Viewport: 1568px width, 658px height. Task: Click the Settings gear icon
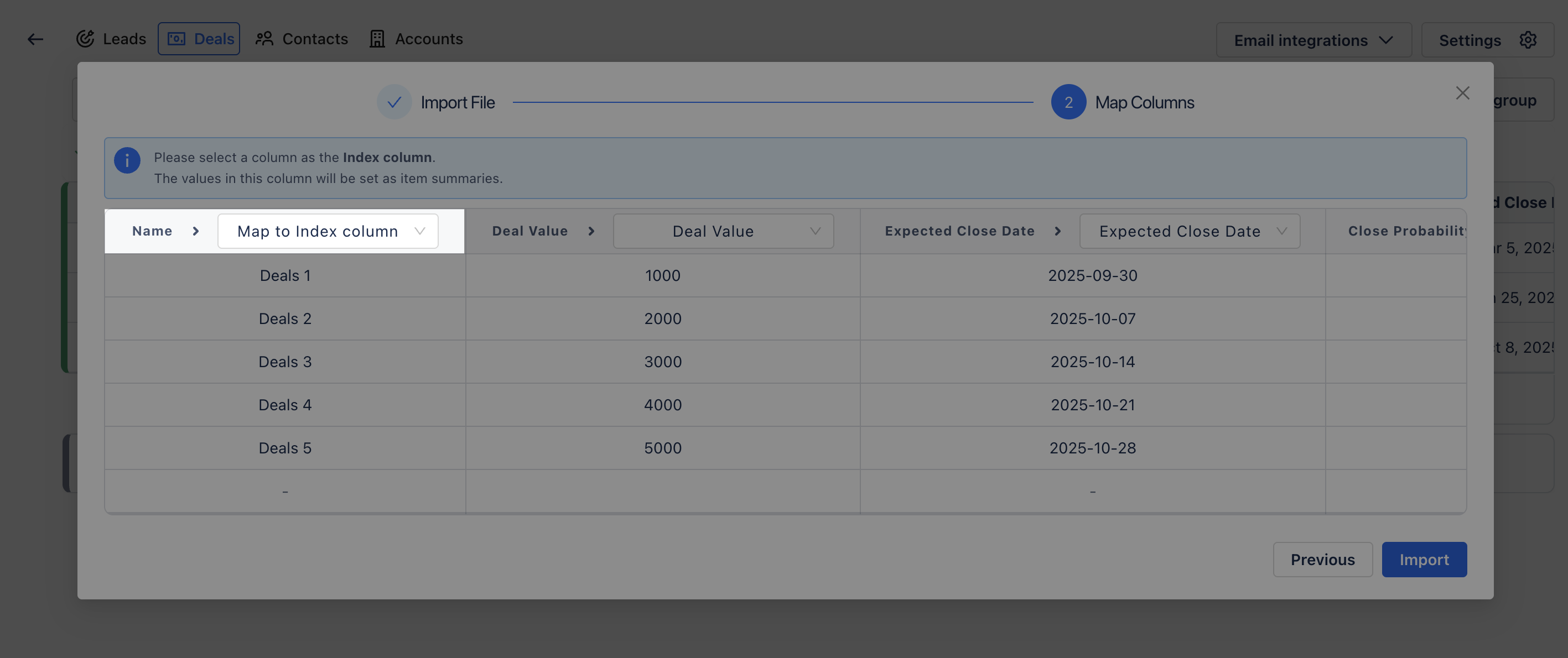(x=1528, y=40)
